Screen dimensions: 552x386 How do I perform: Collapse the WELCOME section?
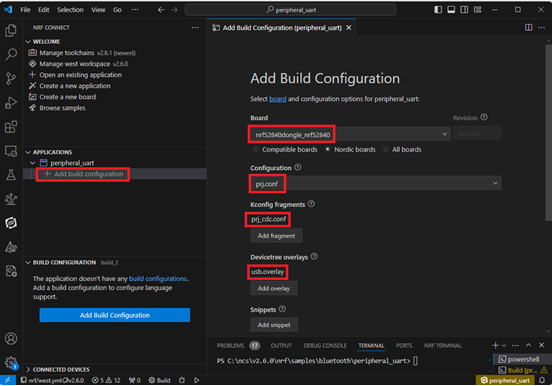(28, 42)
